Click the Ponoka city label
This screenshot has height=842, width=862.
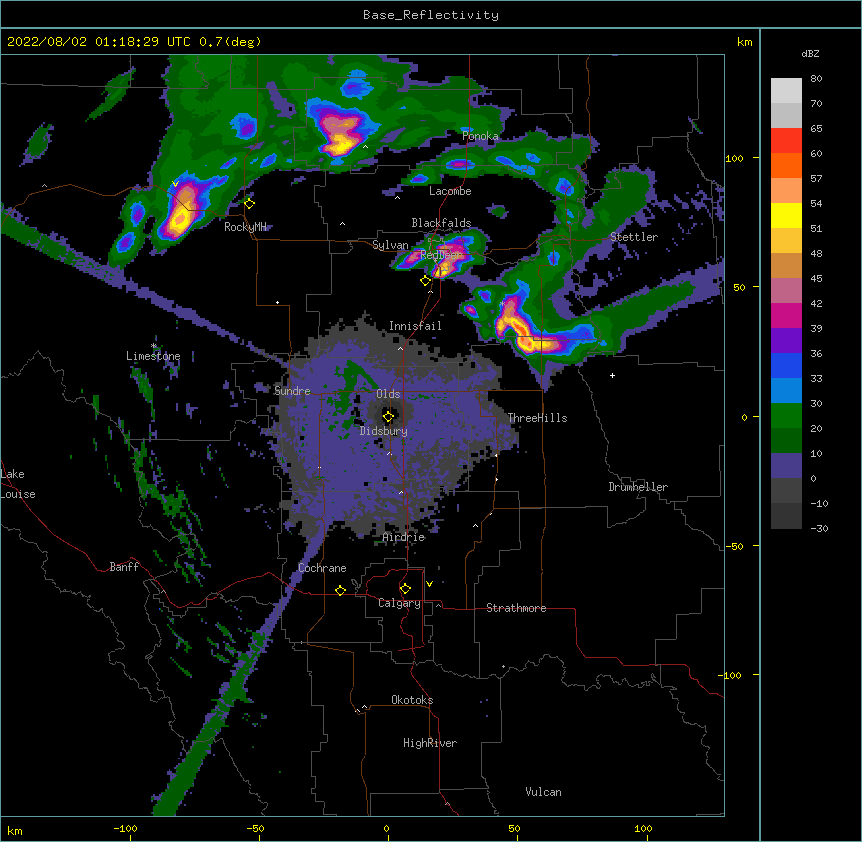480,136
